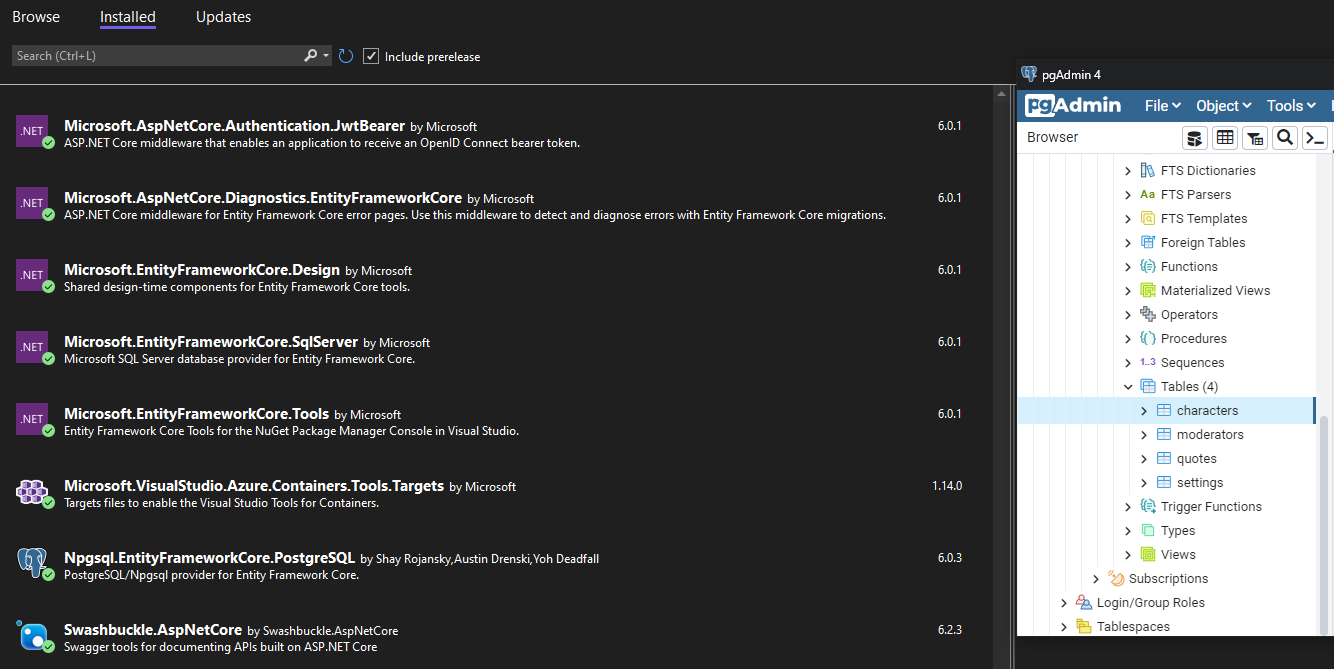Click the Search Objects magnifier icon

(x=1285, y=137)
